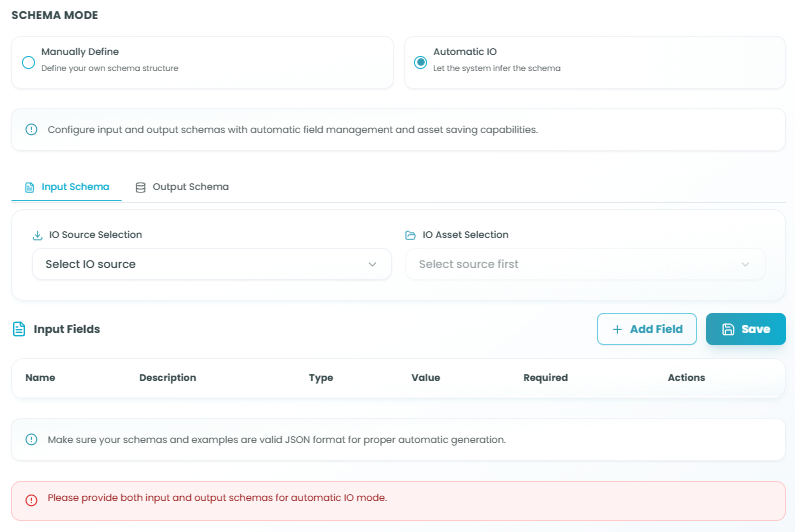Click the IO Asset Selection folder icon
795x532 pixels.
410,235
